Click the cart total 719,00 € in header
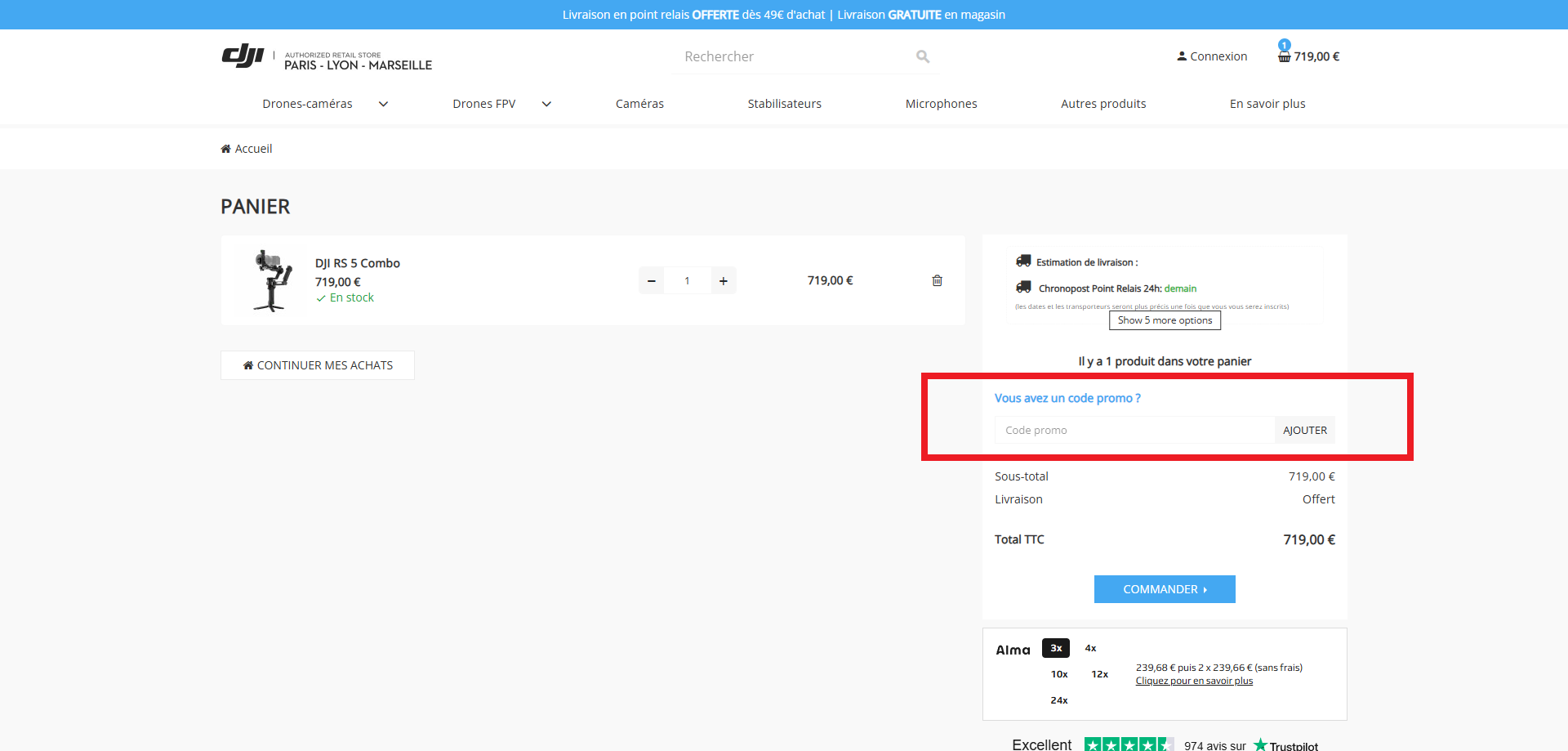Viewport: 1568px width, 751px height. pos(1316,56)
